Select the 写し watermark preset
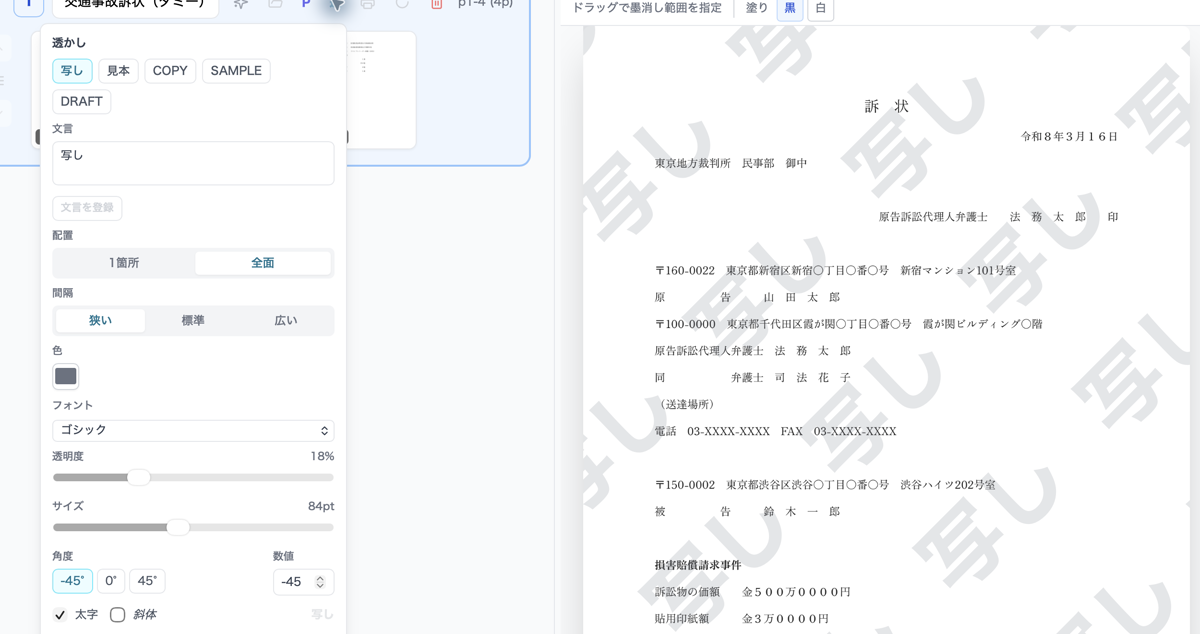Screen dimensions: 1200x634 tap(72, 71)
